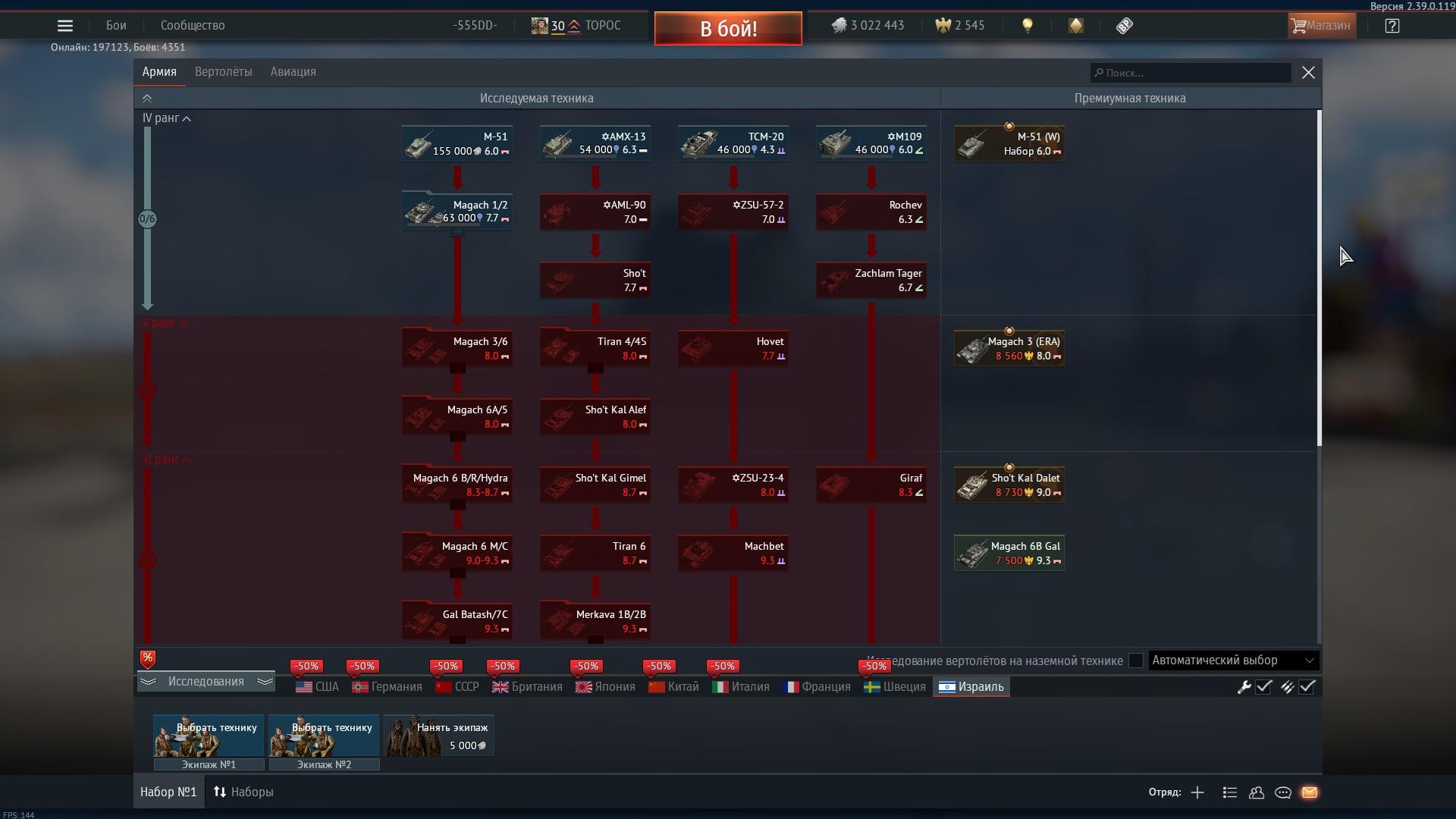
Task: Toggle helicopter research on ground vehicles checkbox
Action: tap(1136, 661)
